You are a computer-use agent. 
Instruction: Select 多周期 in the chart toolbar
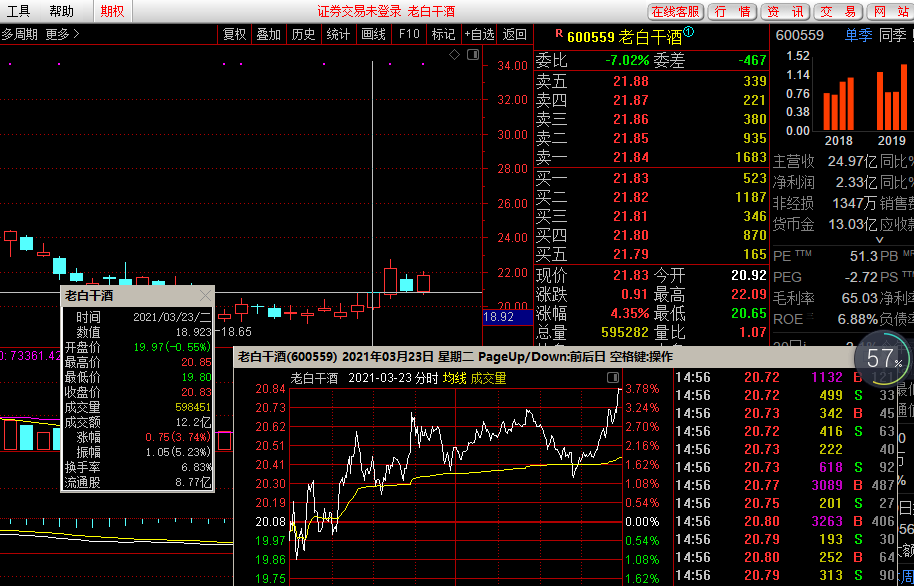19,34
